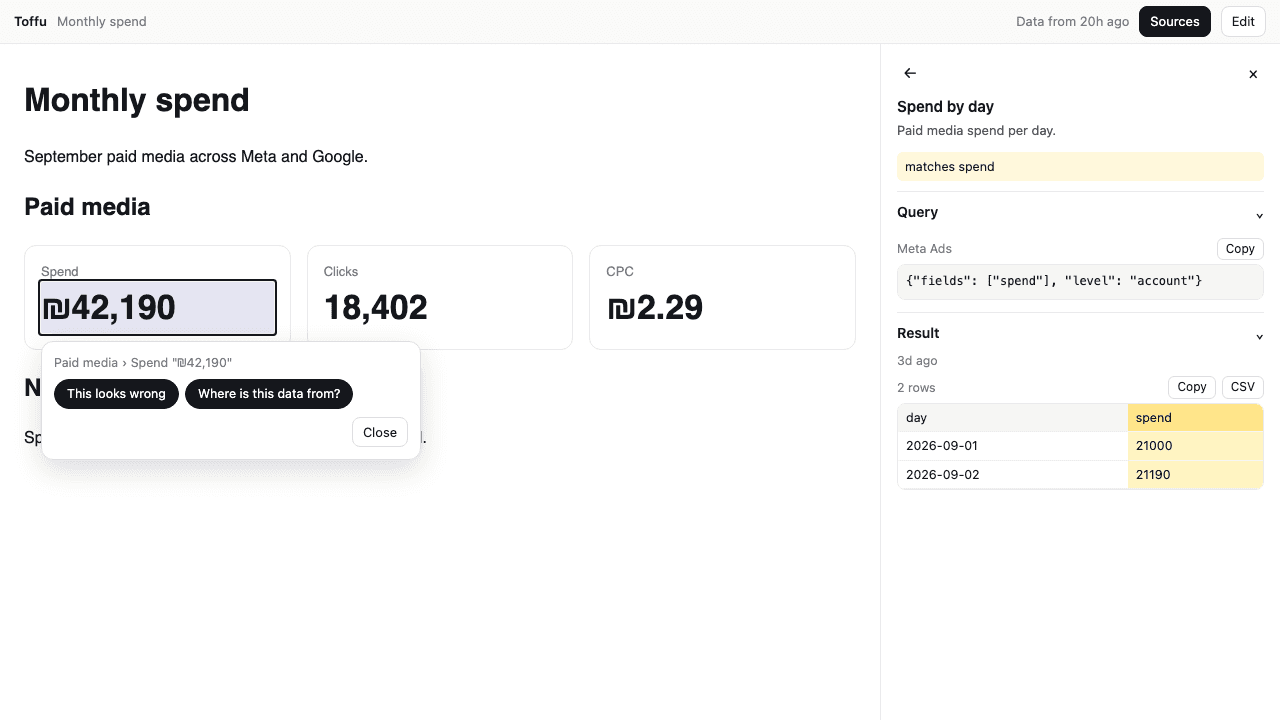Viewport: 1280px width, 720px height.
Task: Select the CPC card value ₪2.29
Action: 655,307
